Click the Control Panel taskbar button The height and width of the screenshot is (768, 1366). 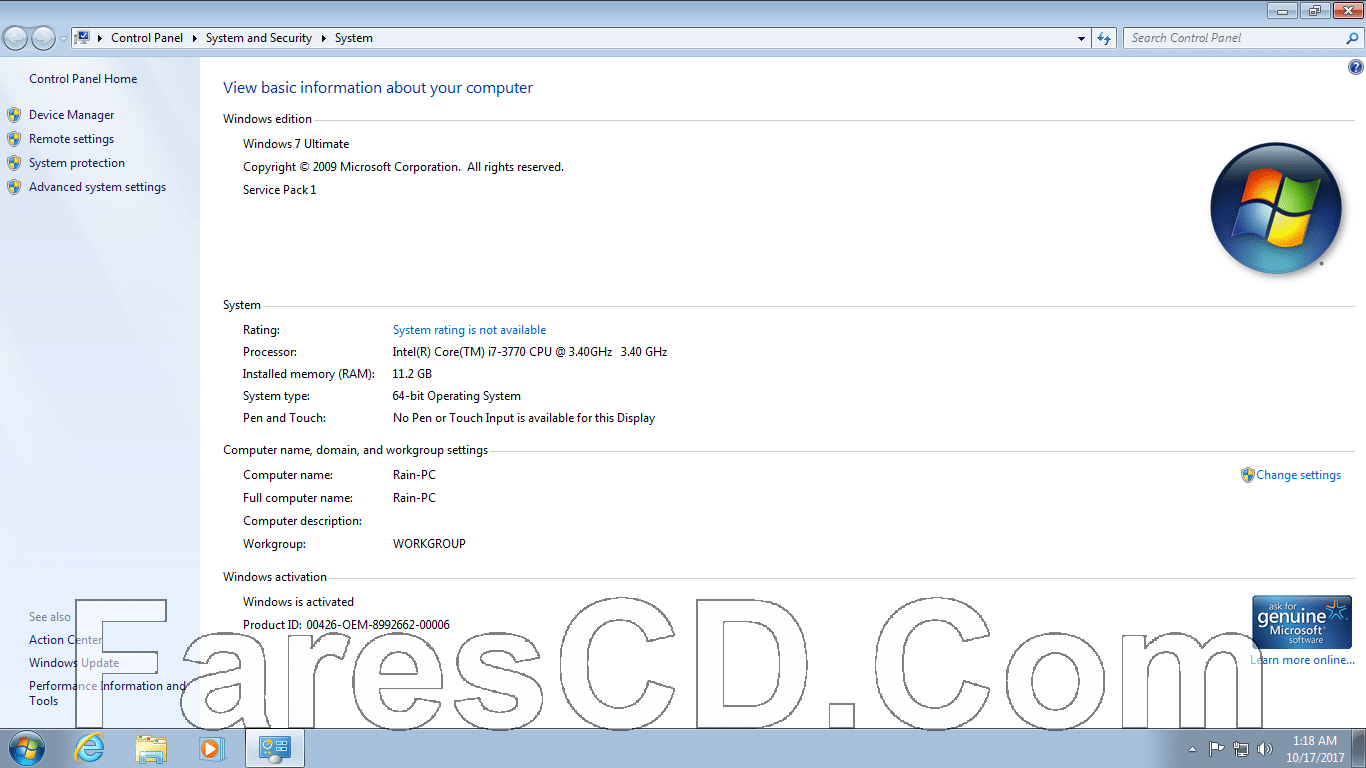pyautogui.click(x=274, y=748)
